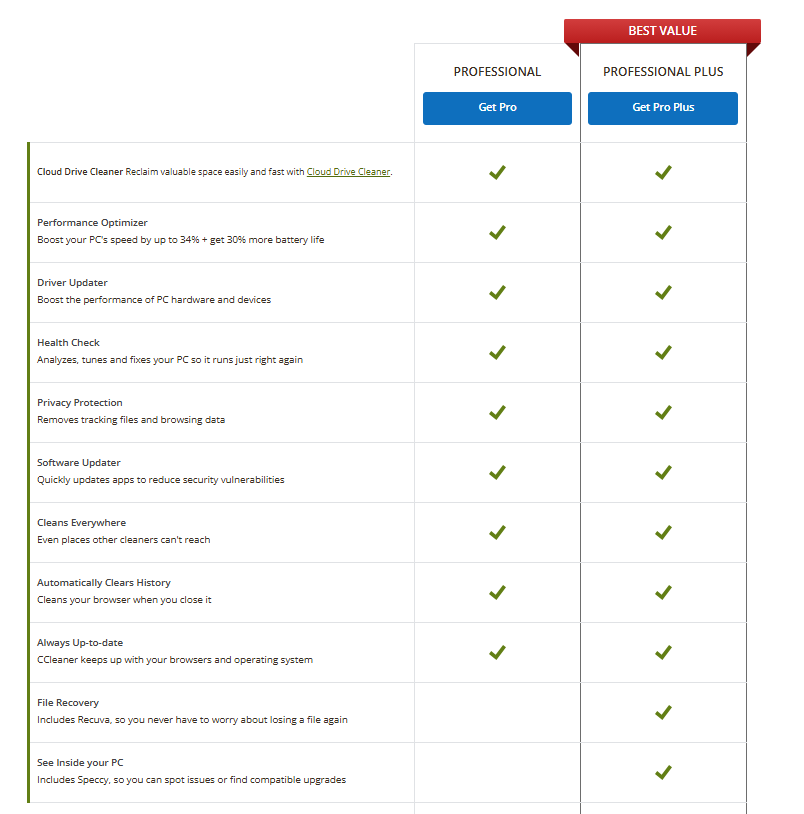Image resolution: width=804 pixels, height=814 pixels.
Task: Click Professional checkmark for Cleans Everywhere
Action: coord(497,532)
